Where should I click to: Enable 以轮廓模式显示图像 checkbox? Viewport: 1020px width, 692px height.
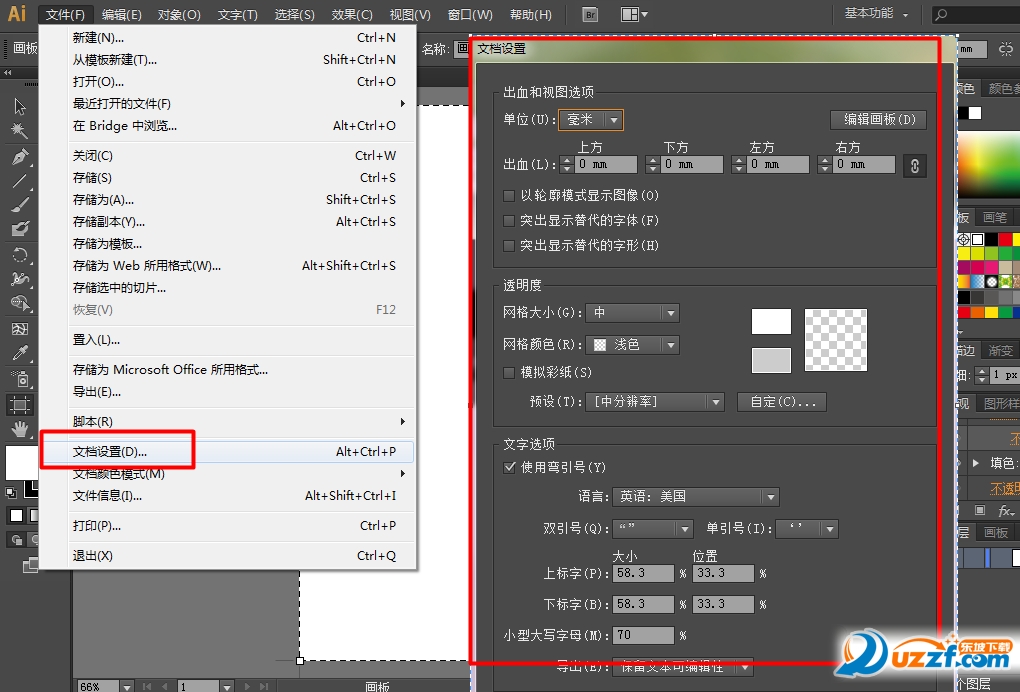[510, 196]
